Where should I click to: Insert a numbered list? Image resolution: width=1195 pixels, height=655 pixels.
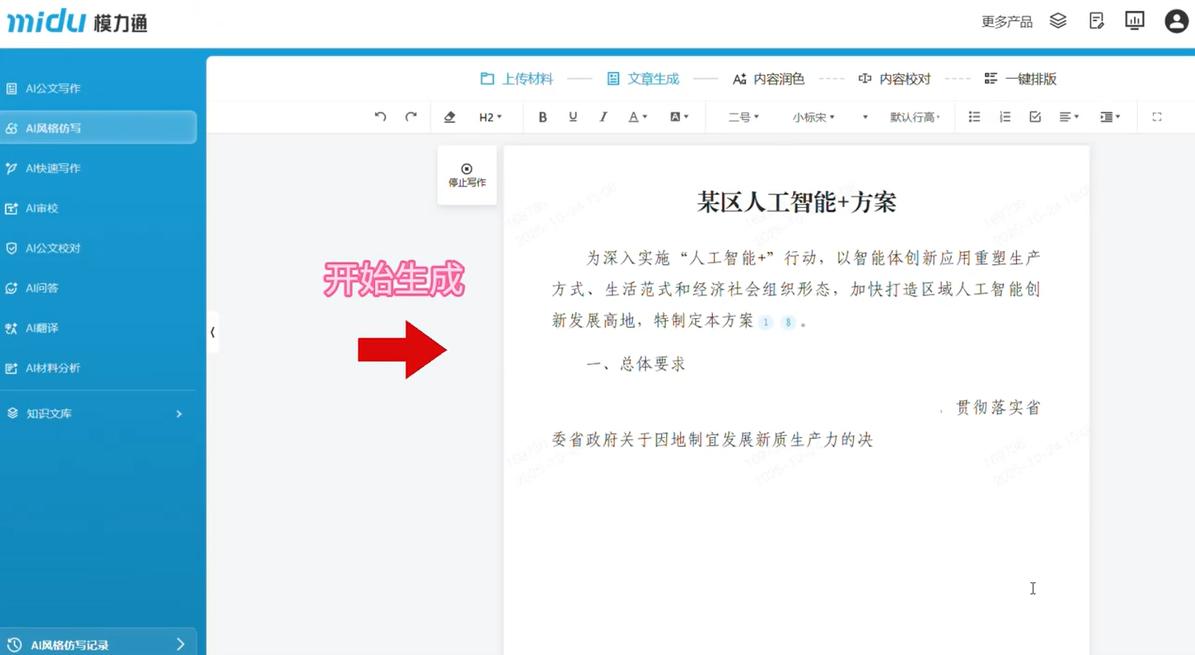coord(1005,117)
